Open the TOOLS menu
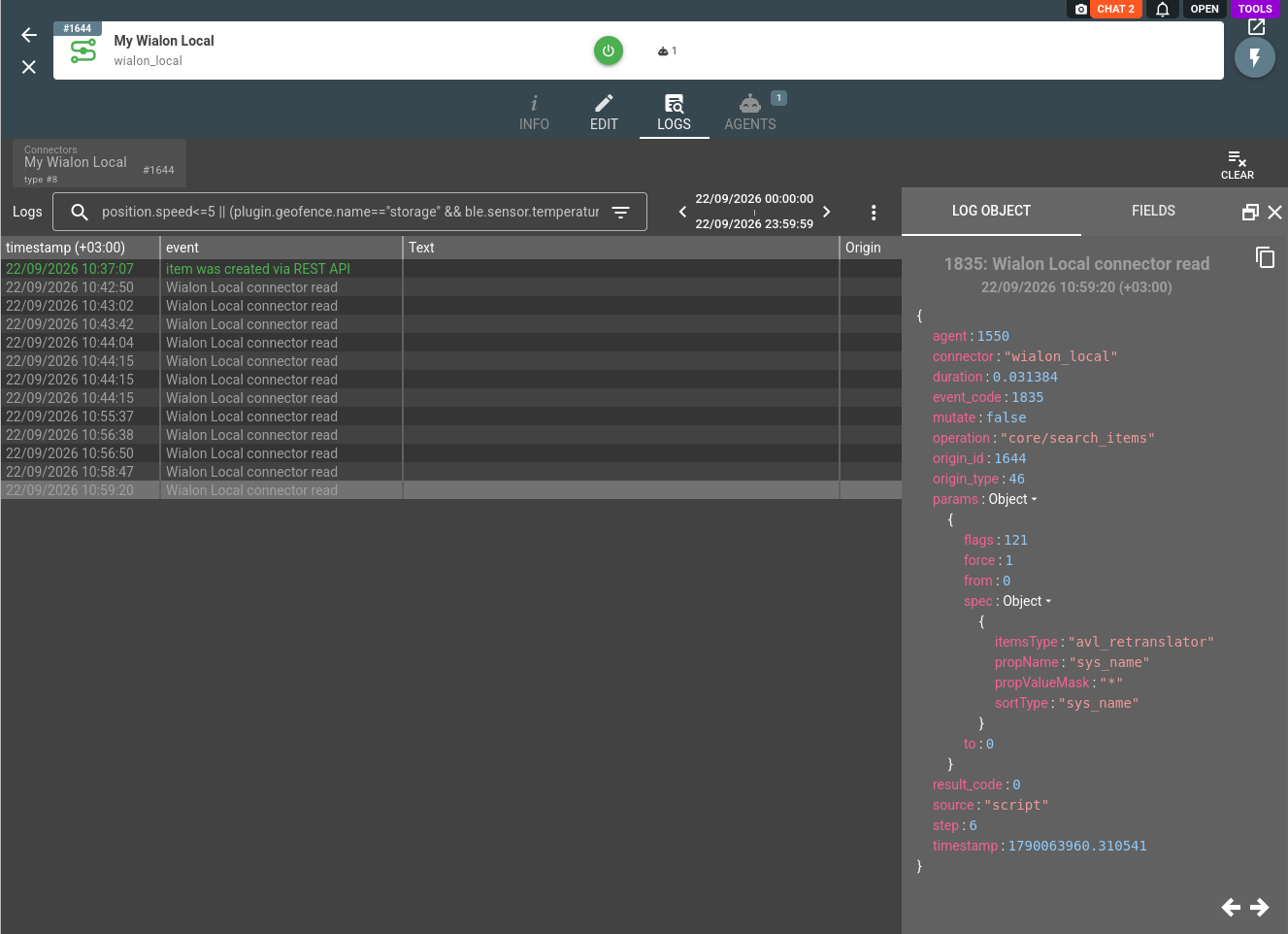 click(1255, 9)
